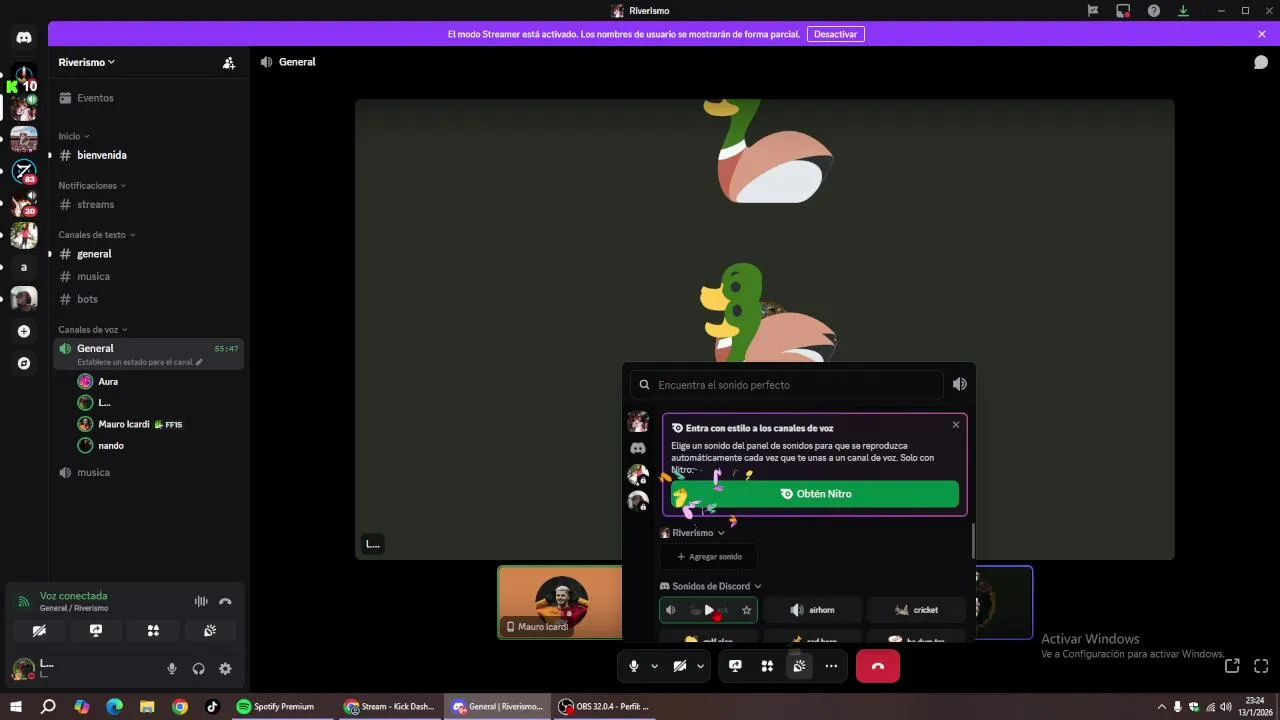This screenshot has height=720, width=1280.
Task: Click the add a server plus icon
Action: 24,331
